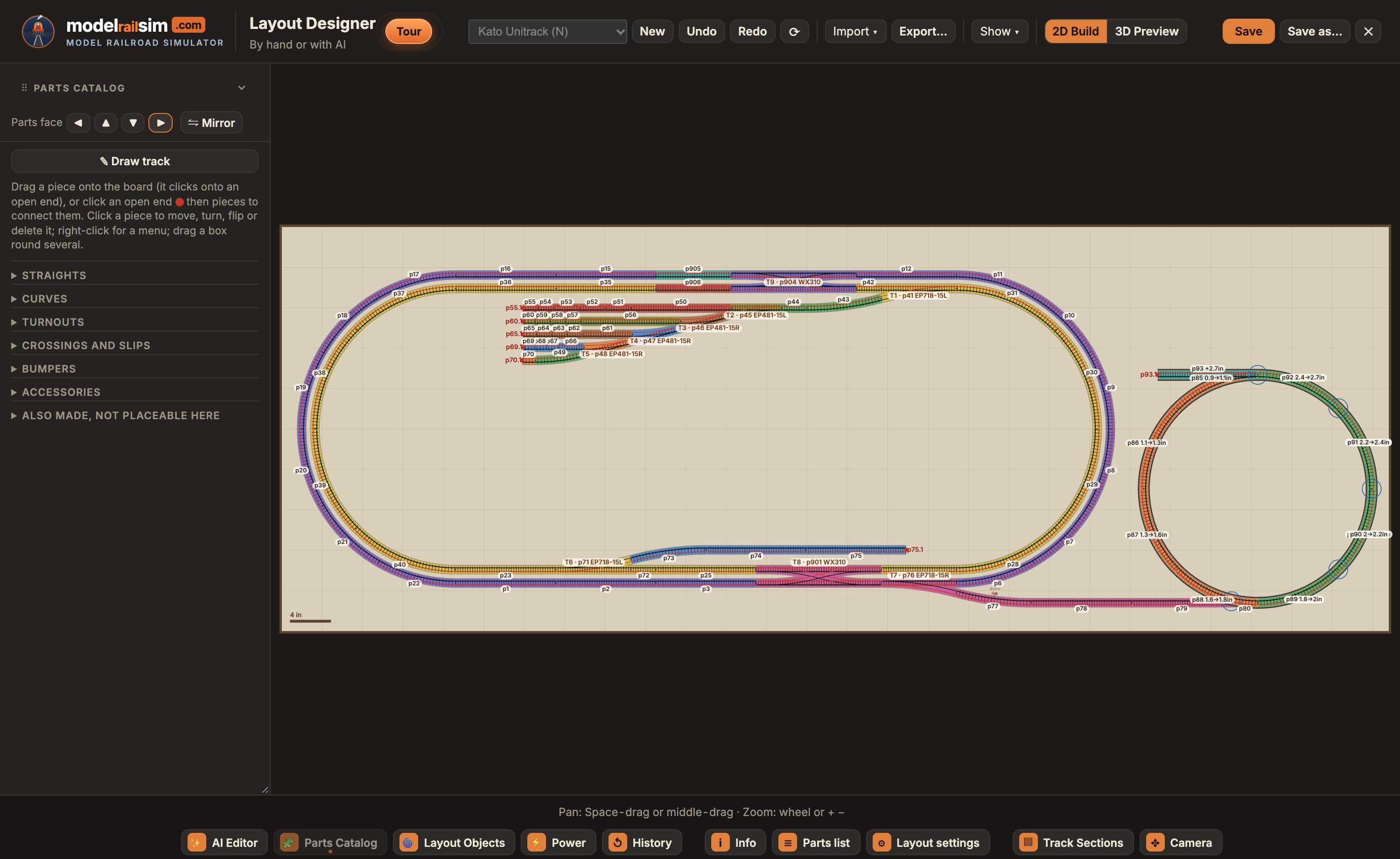This screenshot has height=859, width=1400.
Task: Click the Undo button
Action: (701, 31)
